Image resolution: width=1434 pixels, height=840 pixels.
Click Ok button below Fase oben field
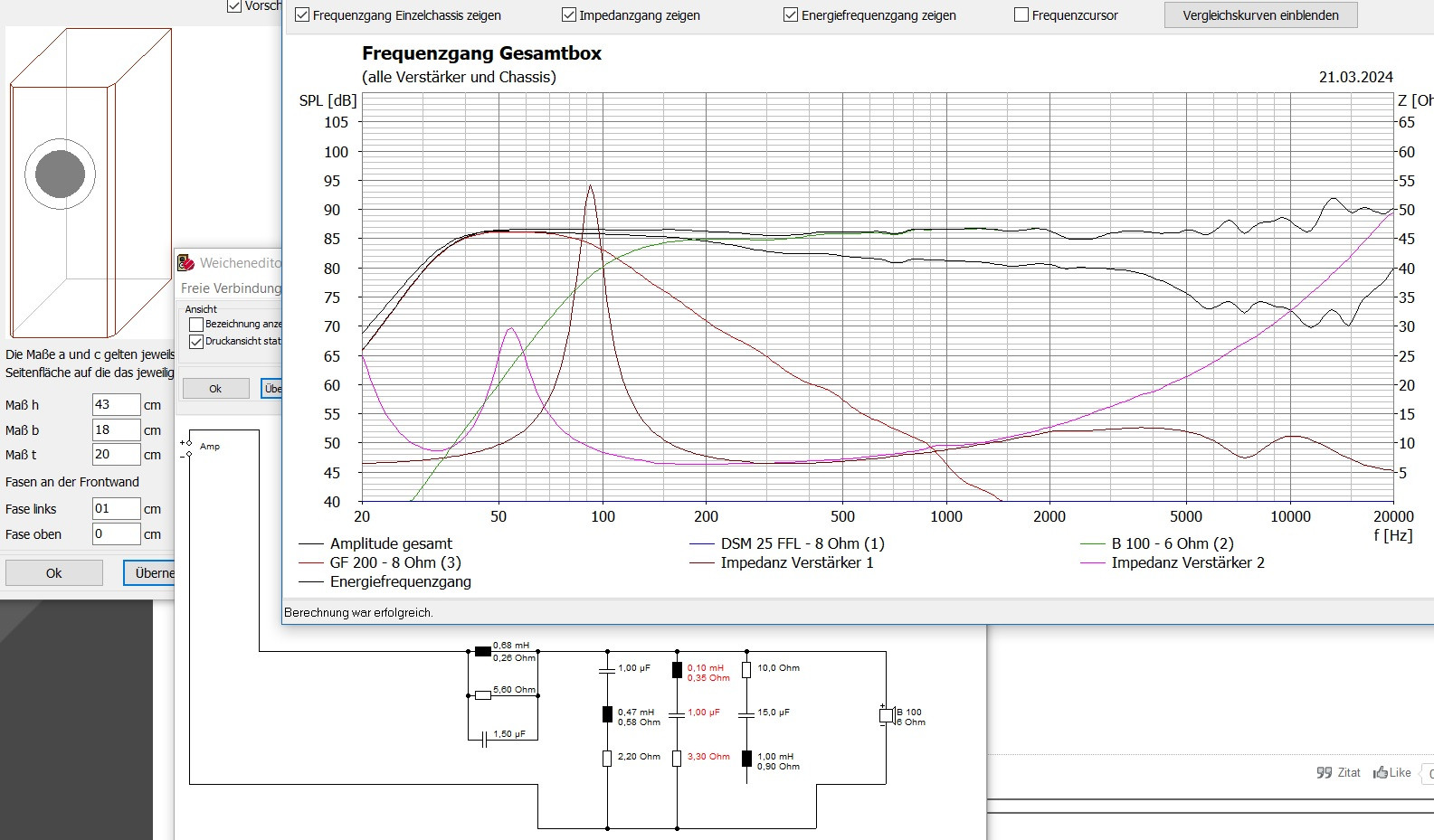tap(54, 573)
